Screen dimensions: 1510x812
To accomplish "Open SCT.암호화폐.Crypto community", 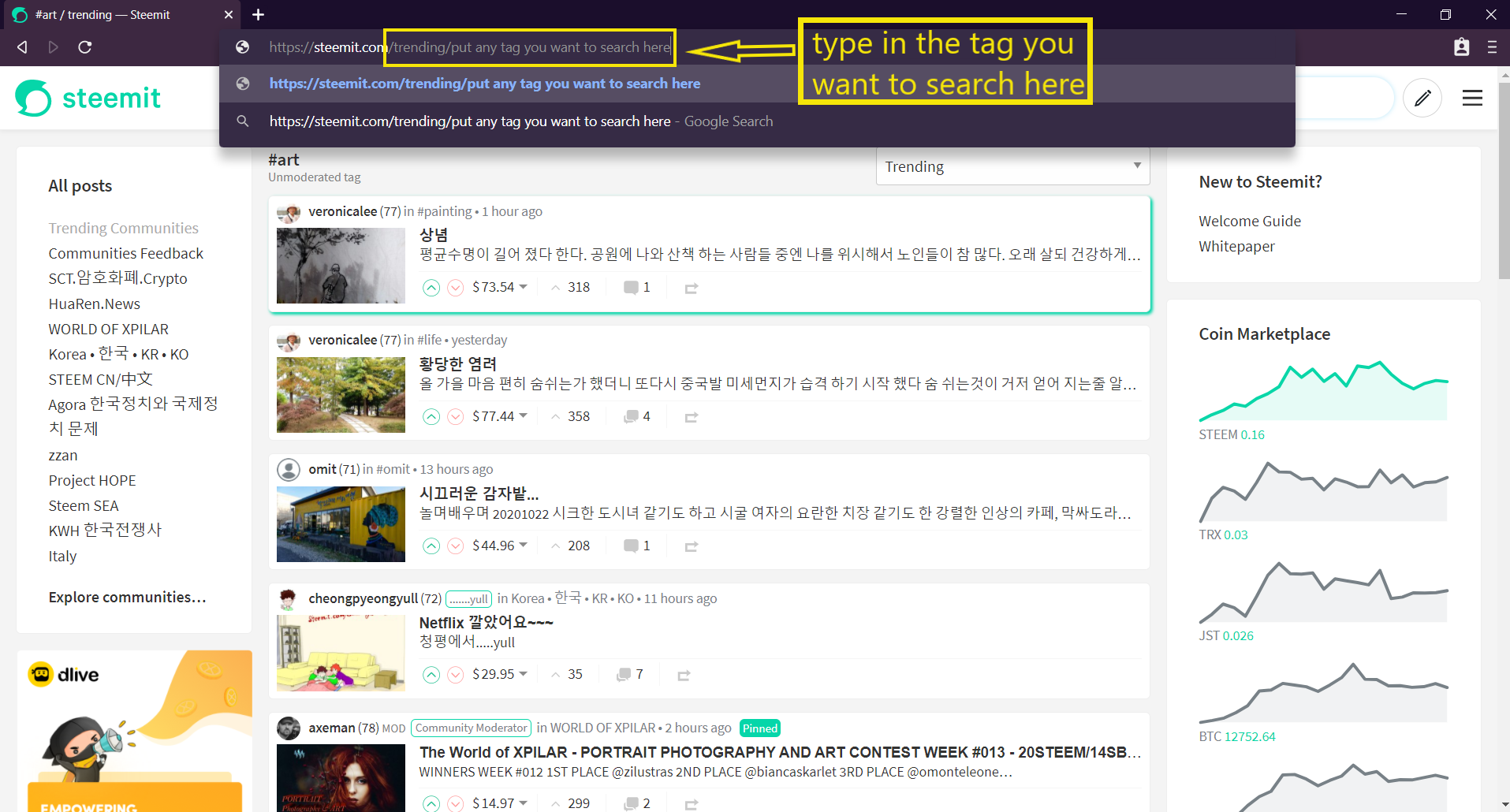I will point(118,278).
